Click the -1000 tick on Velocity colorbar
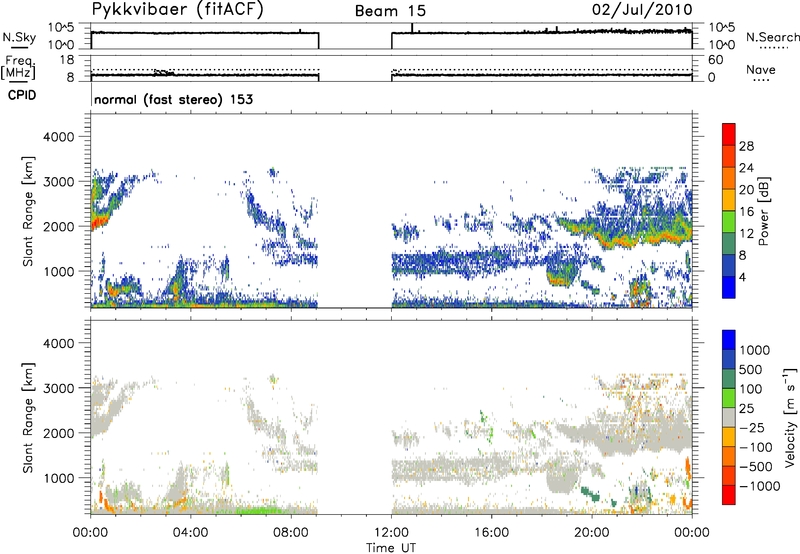800x554 pixels. click(x=760, y=486)
